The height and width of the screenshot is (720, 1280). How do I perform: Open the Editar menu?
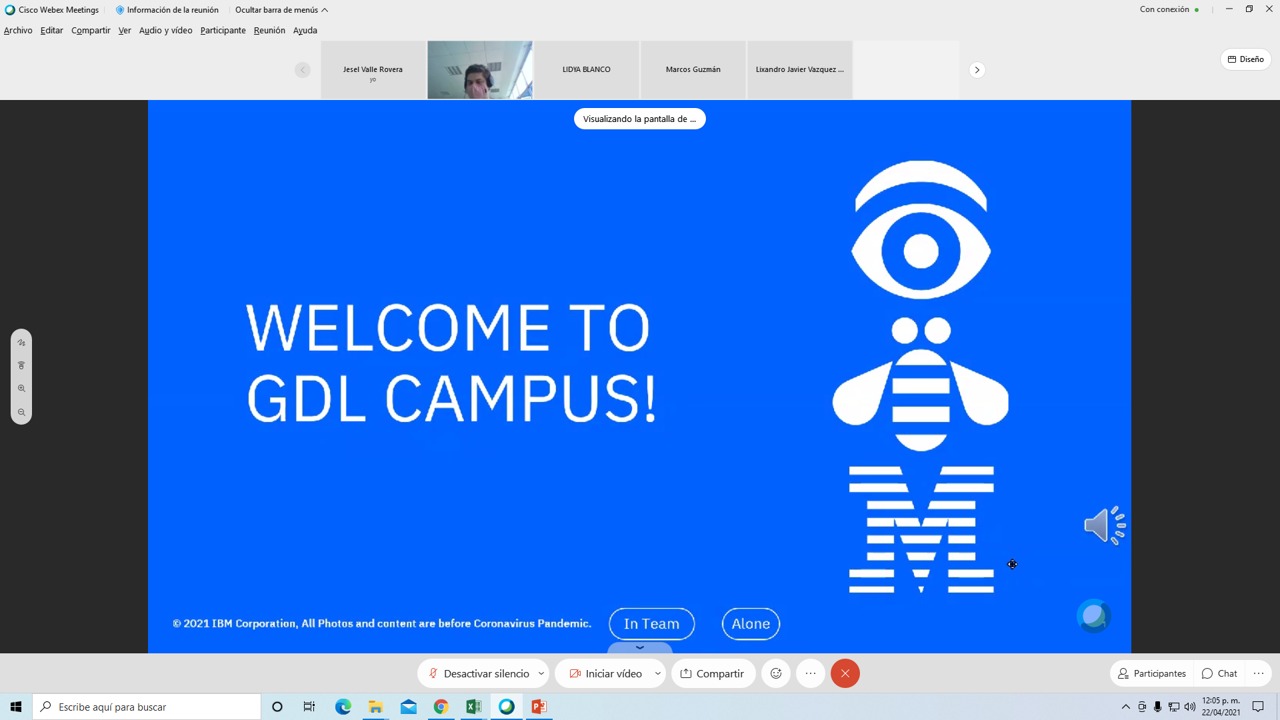(52, 30)
